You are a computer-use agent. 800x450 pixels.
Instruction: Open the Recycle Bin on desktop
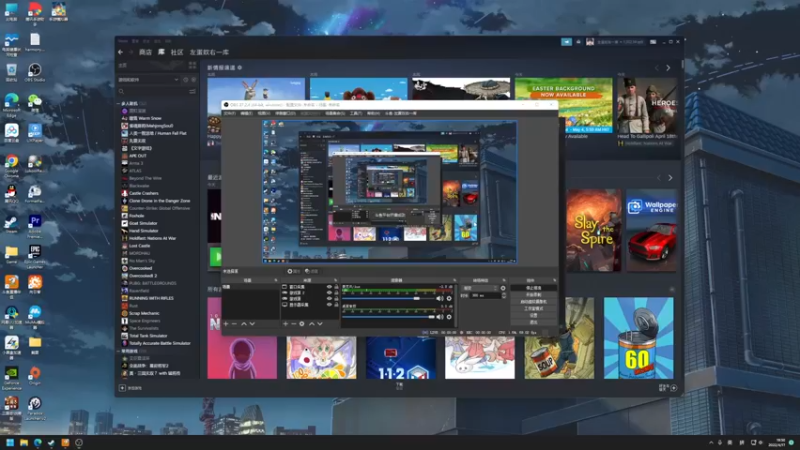click(11, 71)
